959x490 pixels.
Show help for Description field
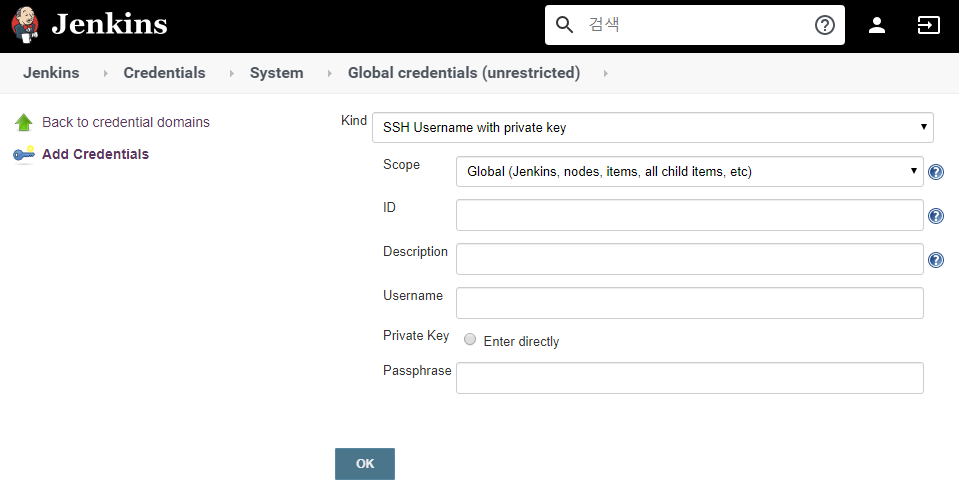936,260
